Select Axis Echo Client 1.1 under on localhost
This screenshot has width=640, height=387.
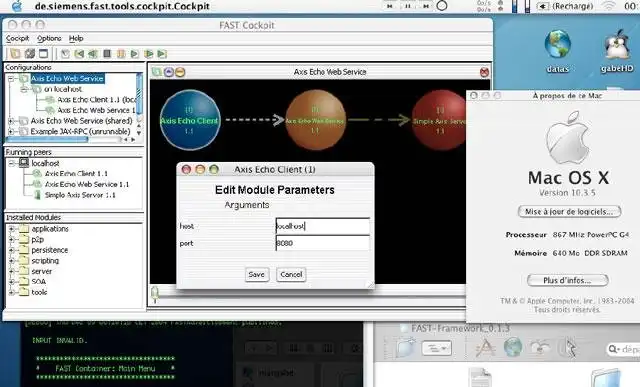coord(97,100)
